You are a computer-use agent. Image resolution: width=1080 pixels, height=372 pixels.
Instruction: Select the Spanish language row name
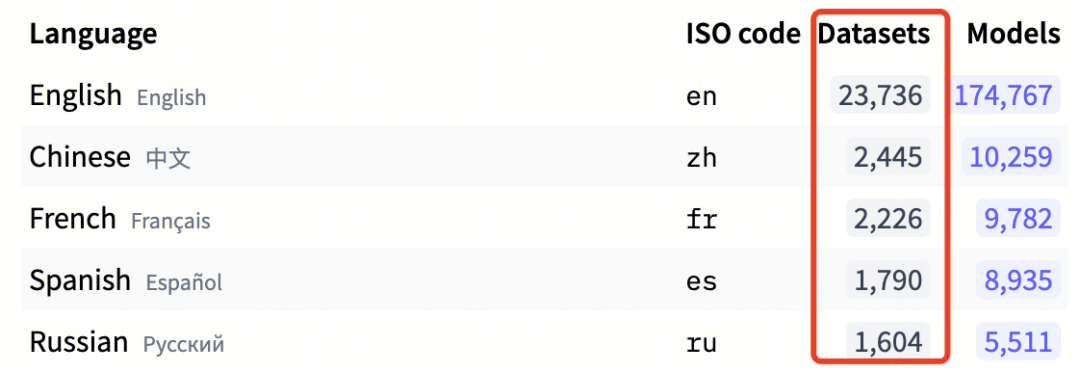(x=79, y=280)
